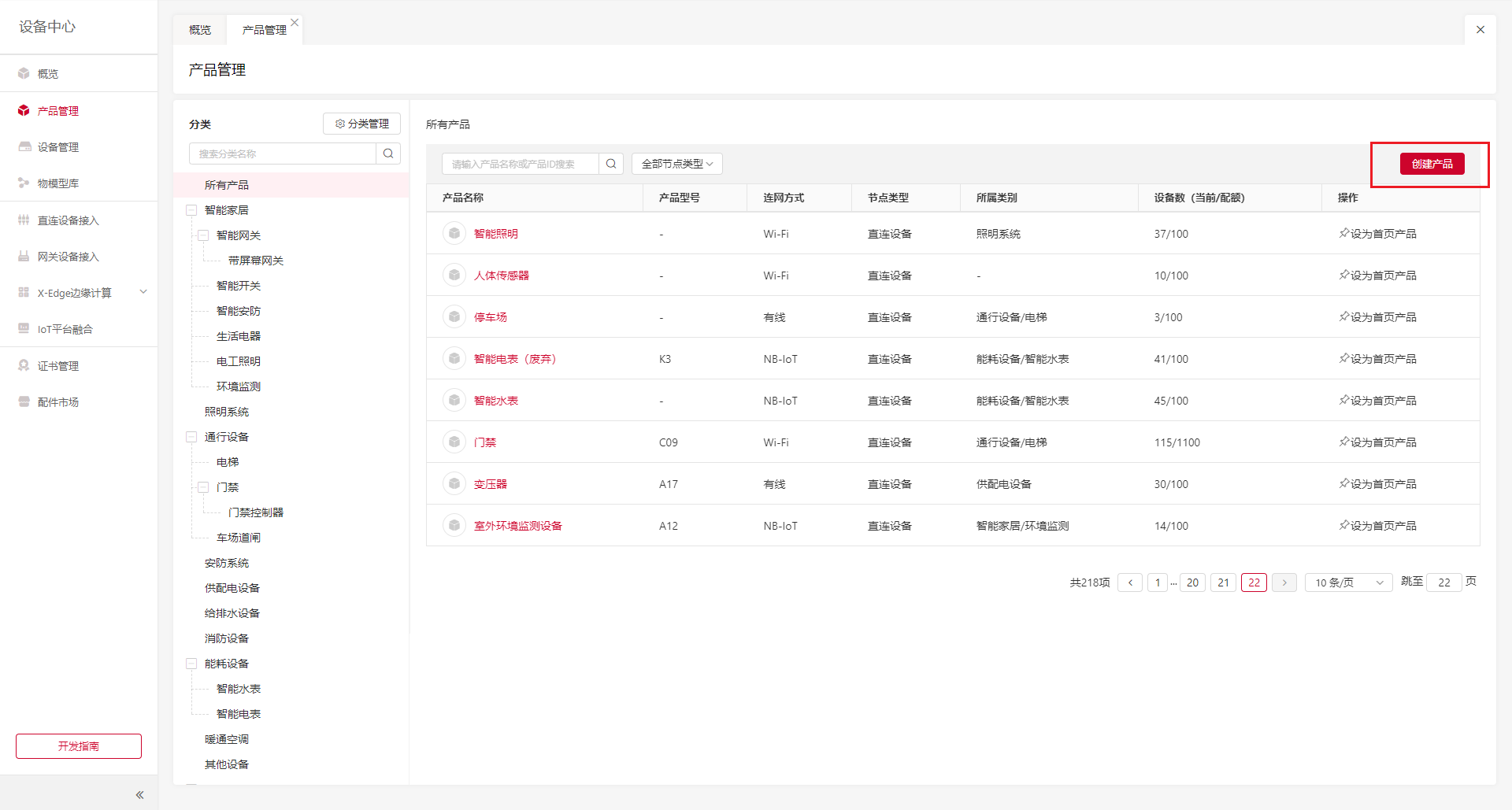Click the product search magnifier icon
1512x810 pixels.
[611, 164]
